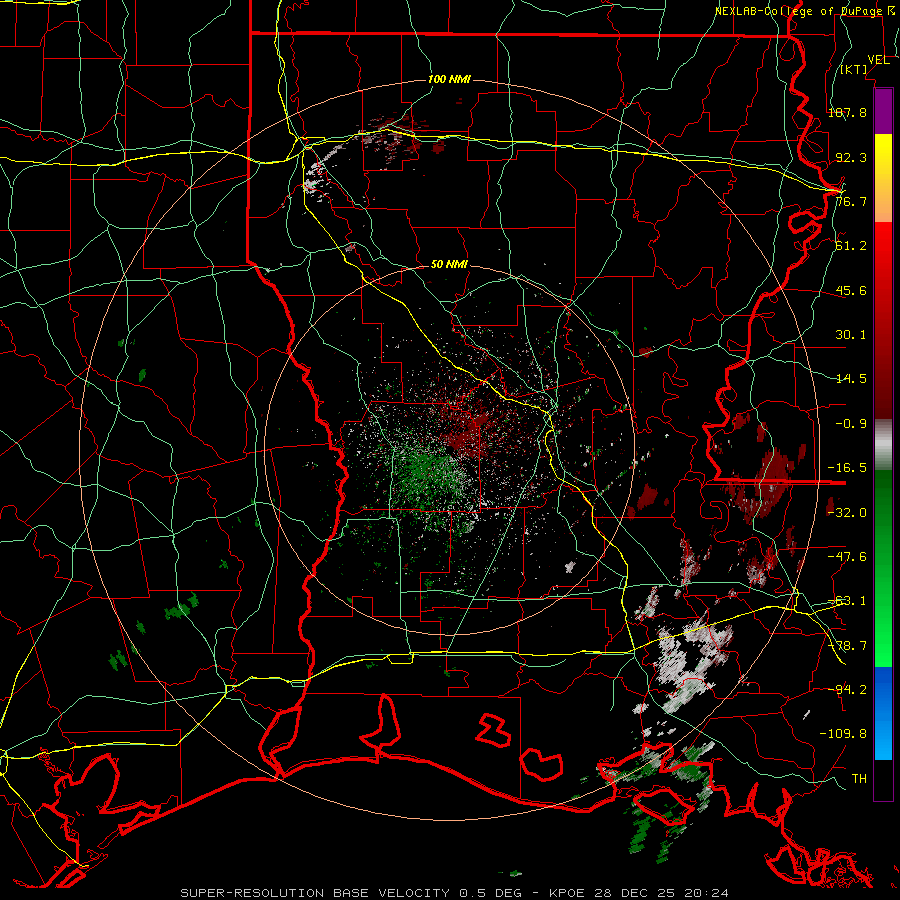Select the 61.2 velocity scale value

(x=851, y=246)
